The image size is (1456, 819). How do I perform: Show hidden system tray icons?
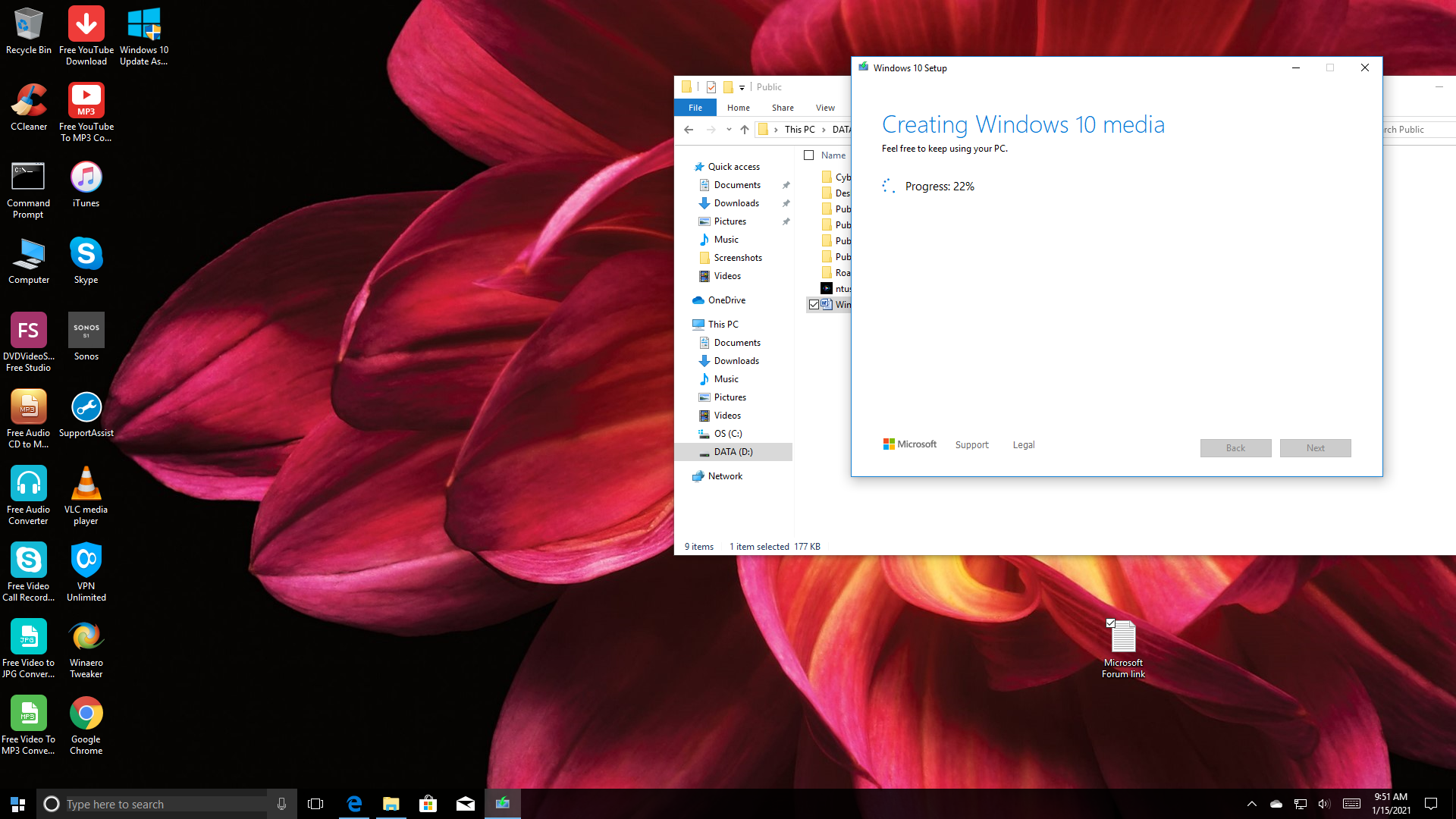click(x=1252, y=804)
